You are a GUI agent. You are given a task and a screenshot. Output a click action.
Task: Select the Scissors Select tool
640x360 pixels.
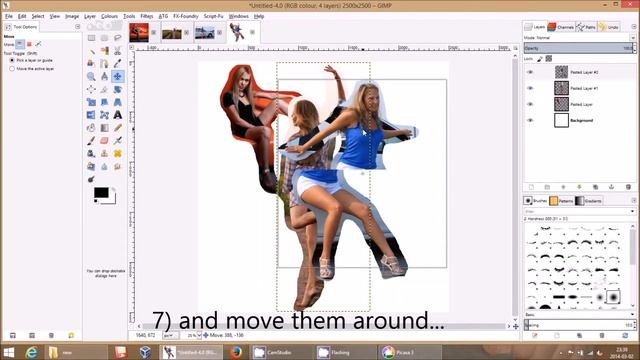[118, 51]
